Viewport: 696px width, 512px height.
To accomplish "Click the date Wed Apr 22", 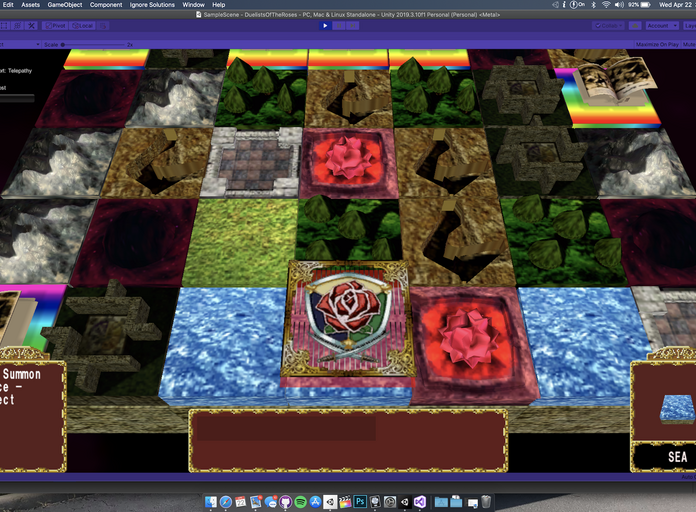I will 676,5.
